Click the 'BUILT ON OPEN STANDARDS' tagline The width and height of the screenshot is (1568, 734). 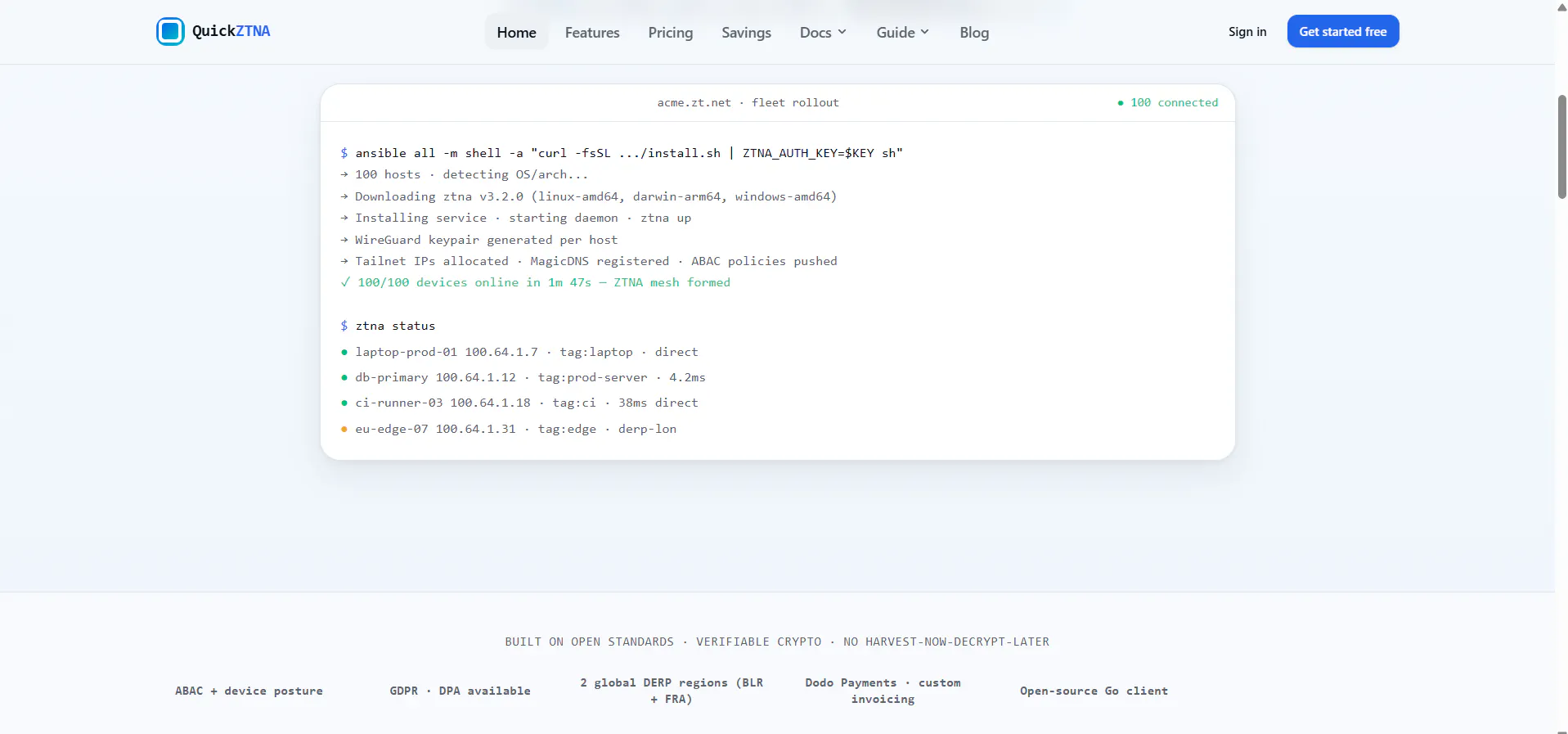point(777,642)
